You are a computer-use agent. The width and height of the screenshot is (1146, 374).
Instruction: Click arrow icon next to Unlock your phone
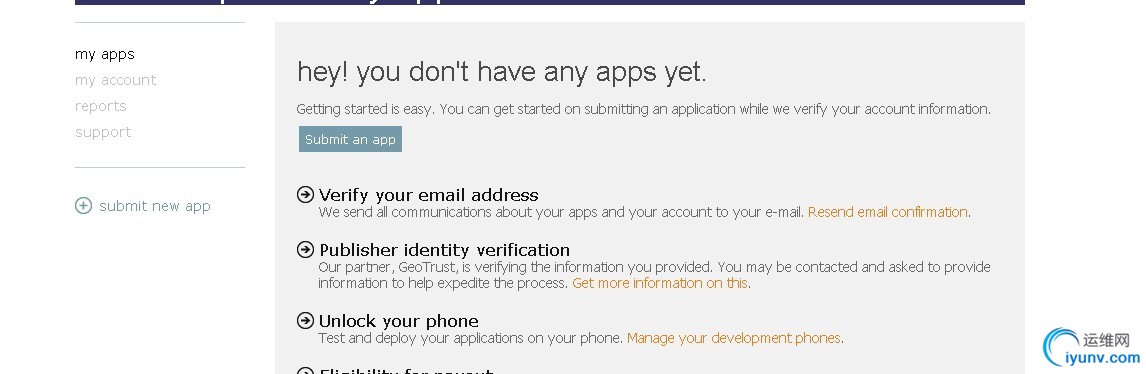point(305,321)
